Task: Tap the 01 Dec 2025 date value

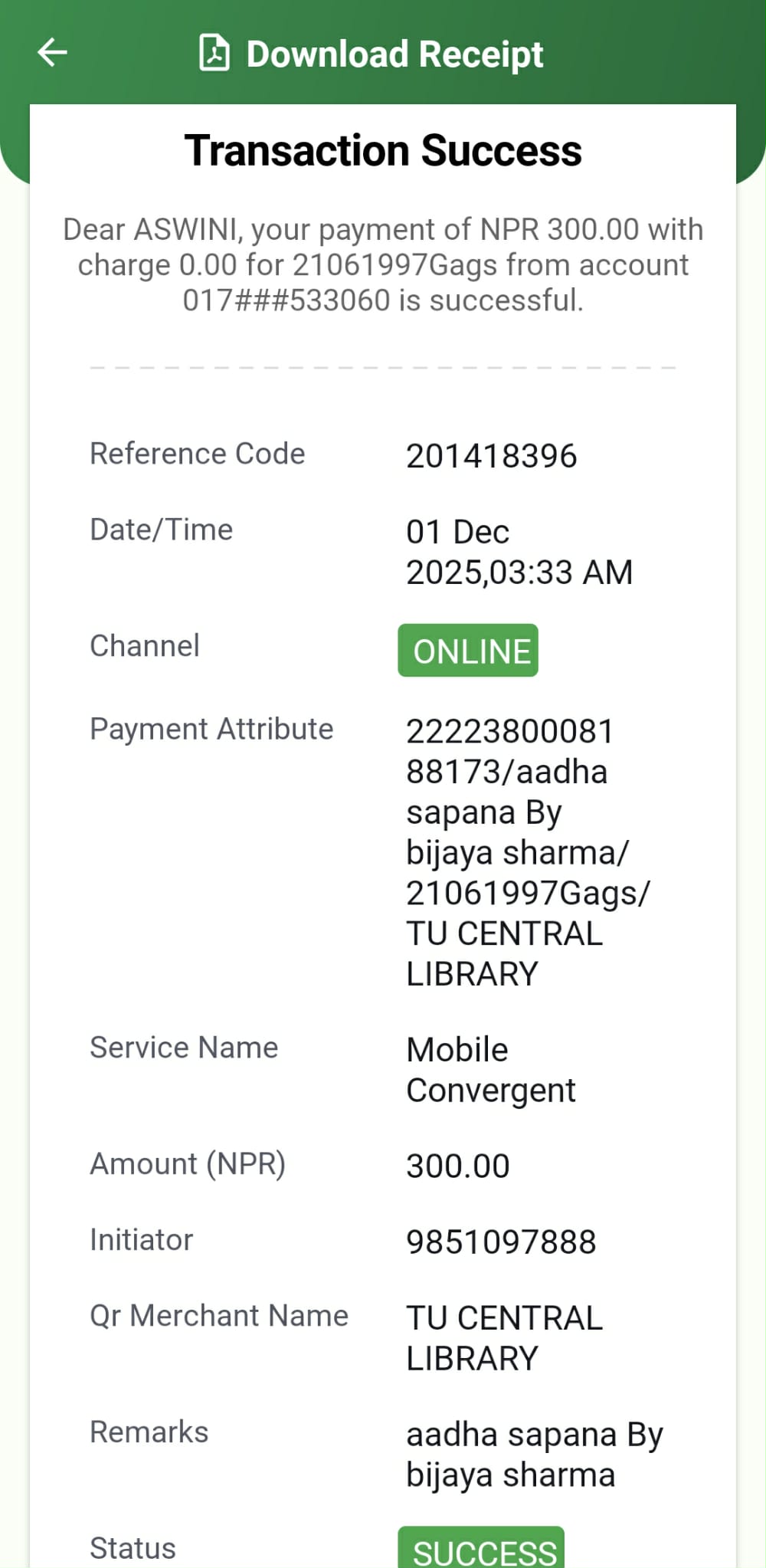Action: click(519, 552)
